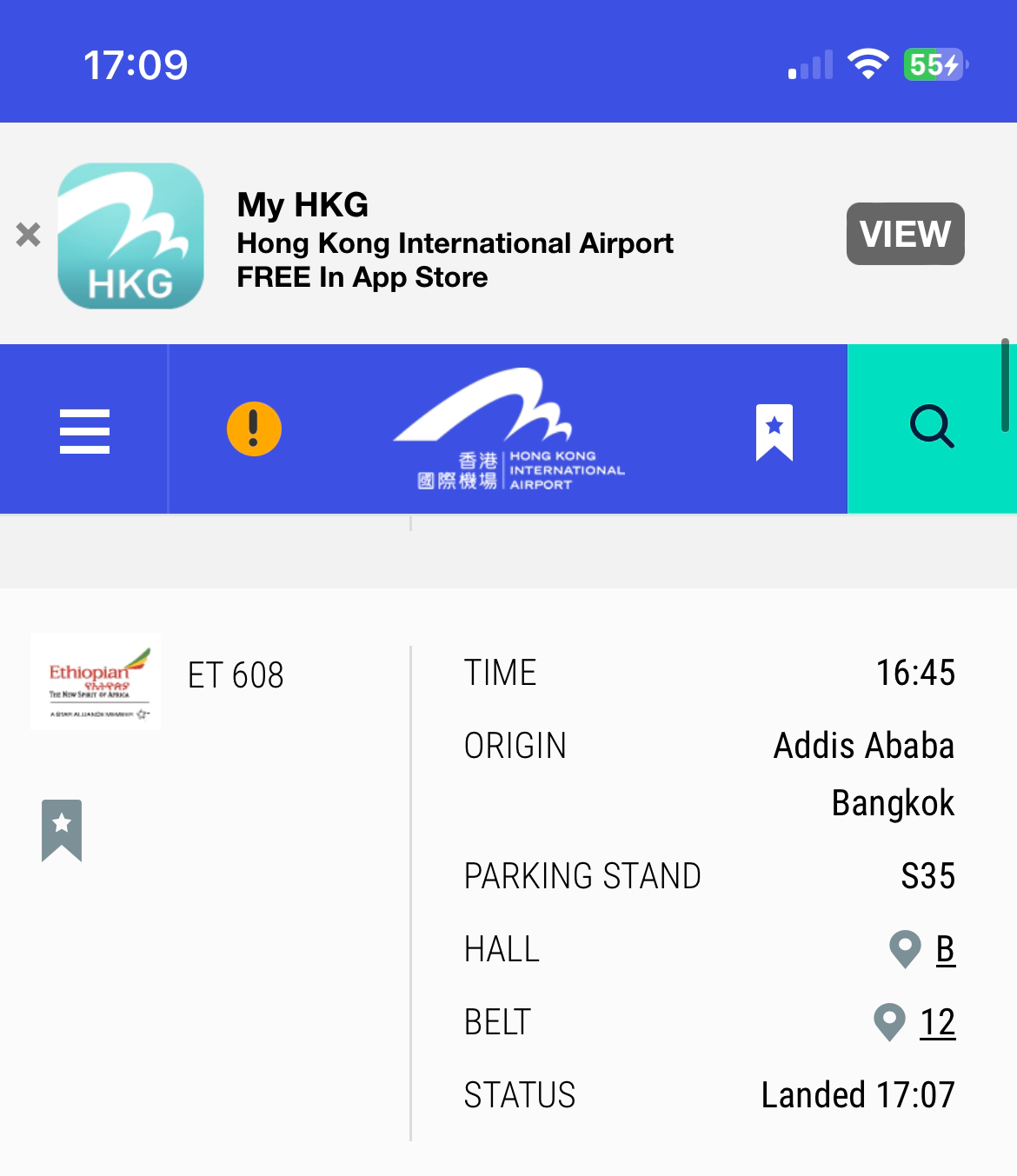Tap the orange alert notice icon
1017x1176 pixels.
[x=254, y=429]
